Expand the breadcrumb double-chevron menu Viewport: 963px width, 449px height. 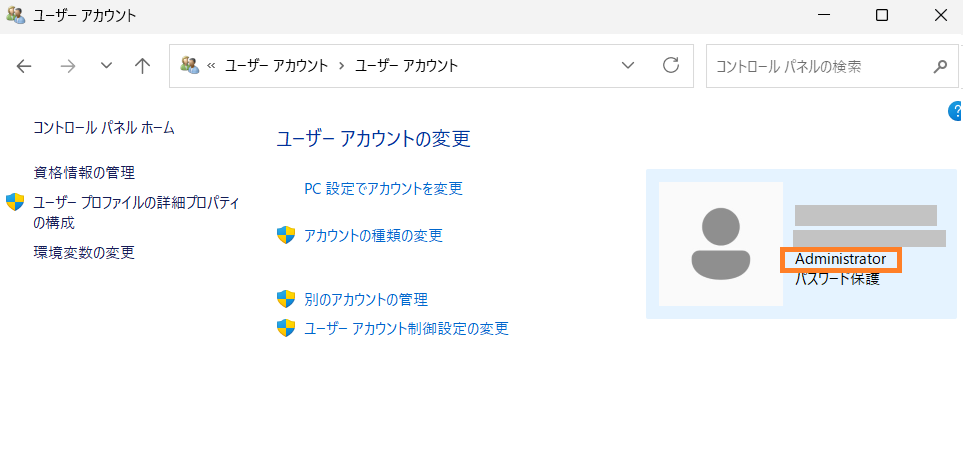coord(211,66)
